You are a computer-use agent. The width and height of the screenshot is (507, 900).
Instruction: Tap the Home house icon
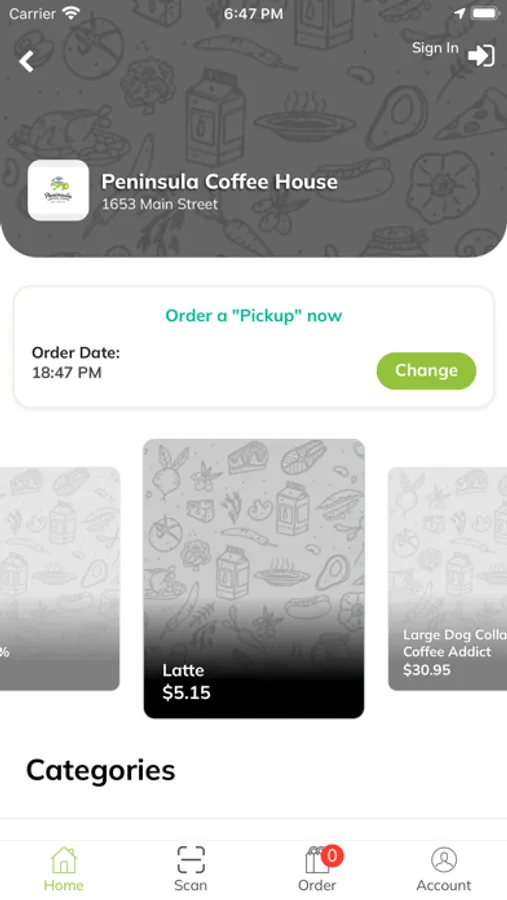(x=63, y=860)
